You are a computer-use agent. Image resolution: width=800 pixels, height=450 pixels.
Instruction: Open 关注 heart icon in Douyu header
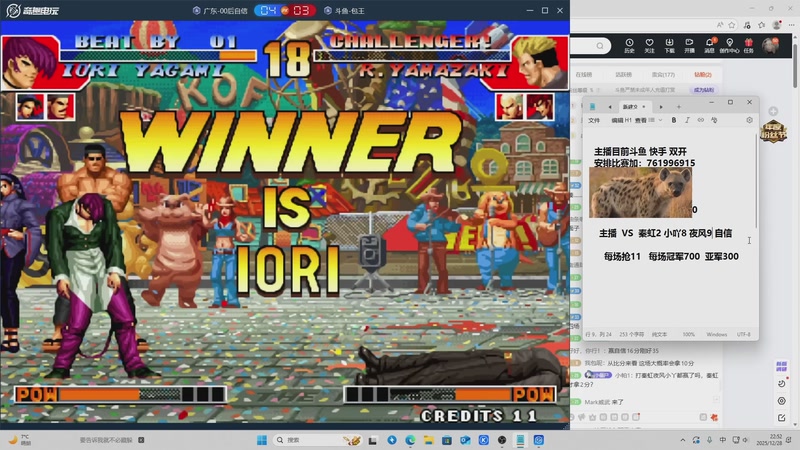click(x=649, y=45)
